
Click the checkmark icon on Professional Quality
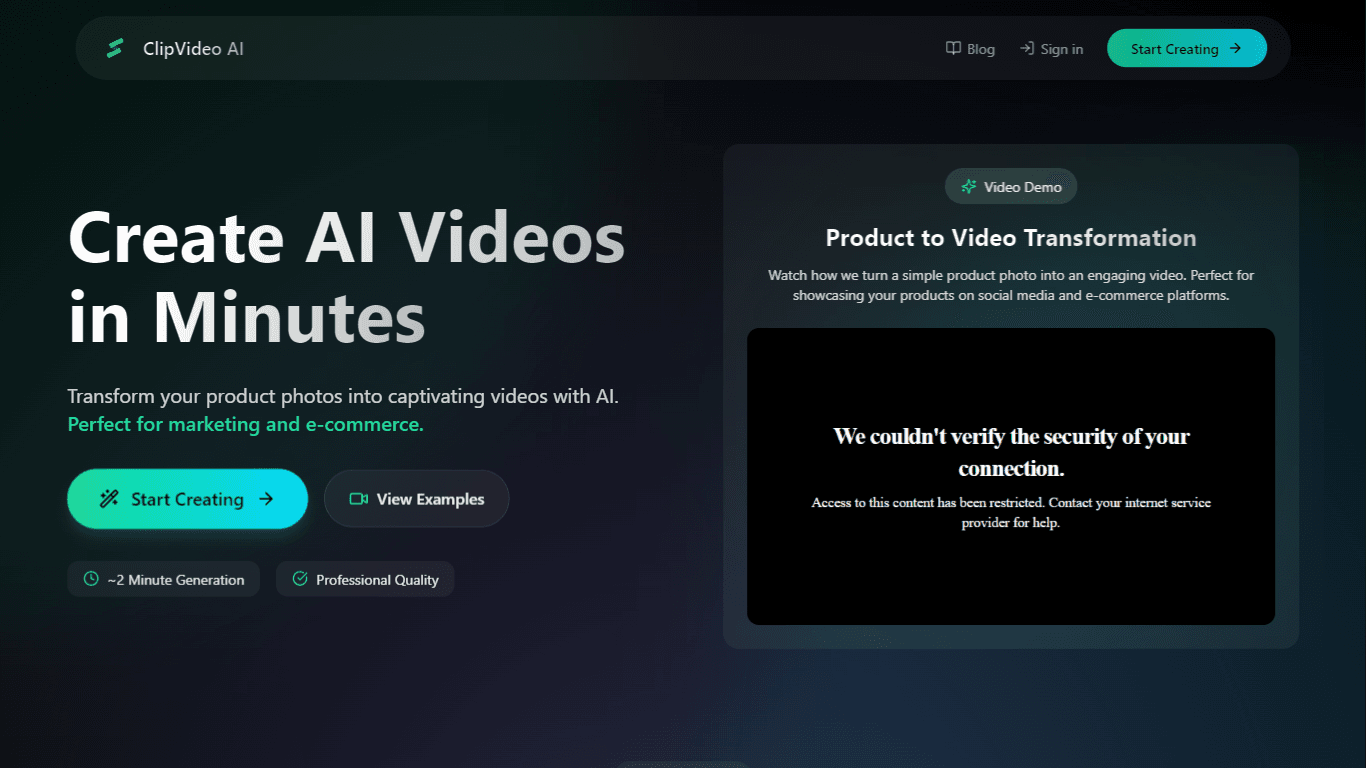pyautogui.click(x=299, y=579)
